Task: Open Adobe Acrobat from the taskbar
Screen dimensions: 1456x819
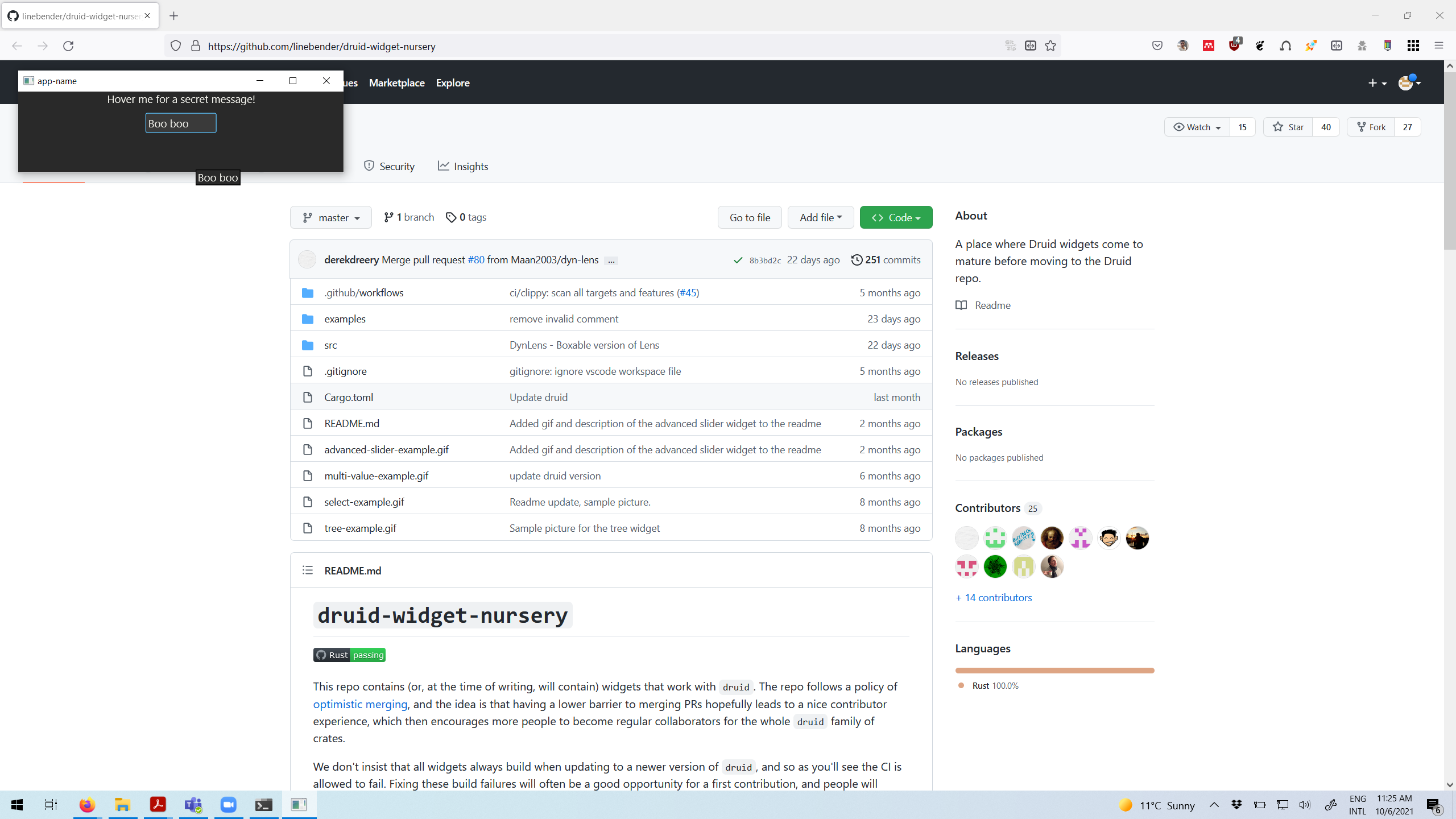Action: [158, 804]
